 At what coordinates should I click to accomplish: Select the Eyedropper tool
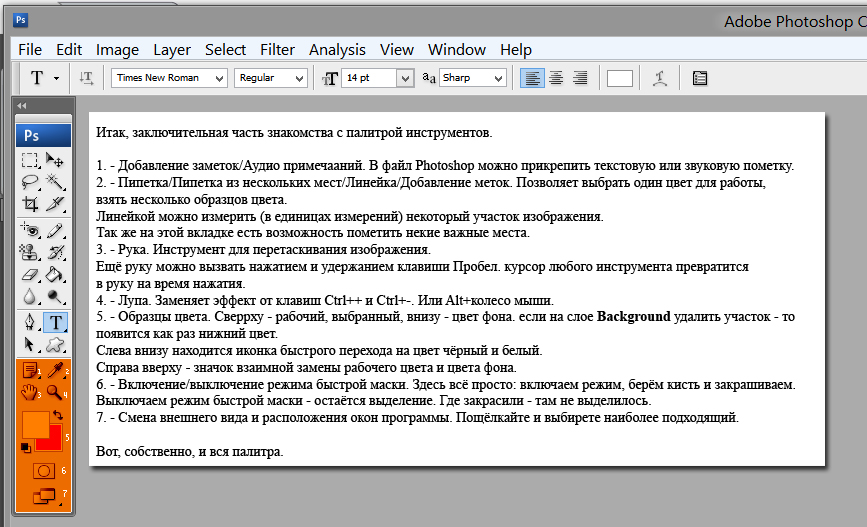55,370
